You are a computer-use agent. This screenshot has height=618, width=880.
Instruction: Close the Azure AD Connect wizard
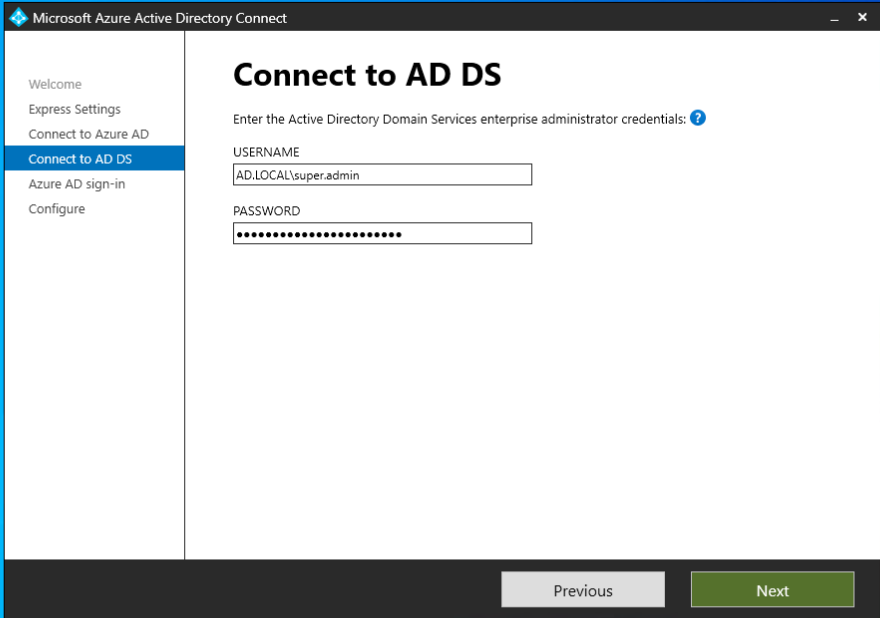862,17
